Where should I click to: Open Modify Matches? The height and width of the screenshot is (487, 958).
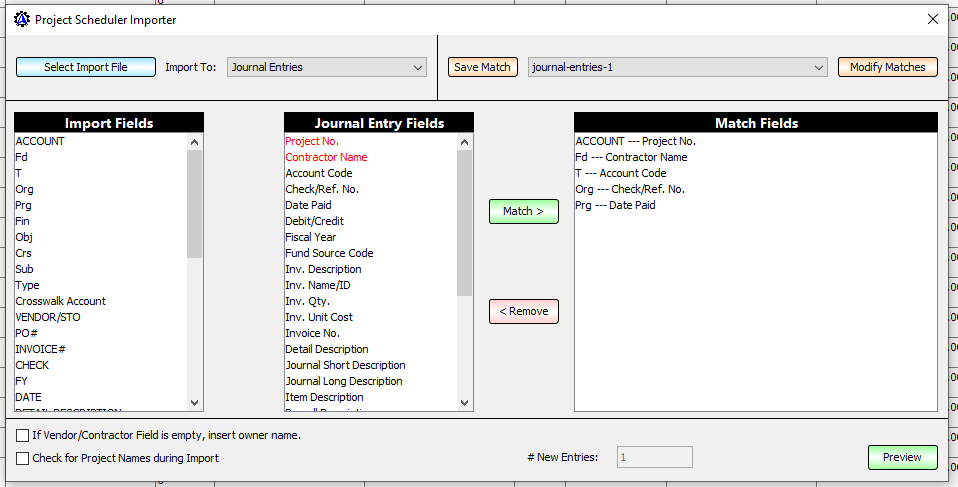tap(887, 67)
